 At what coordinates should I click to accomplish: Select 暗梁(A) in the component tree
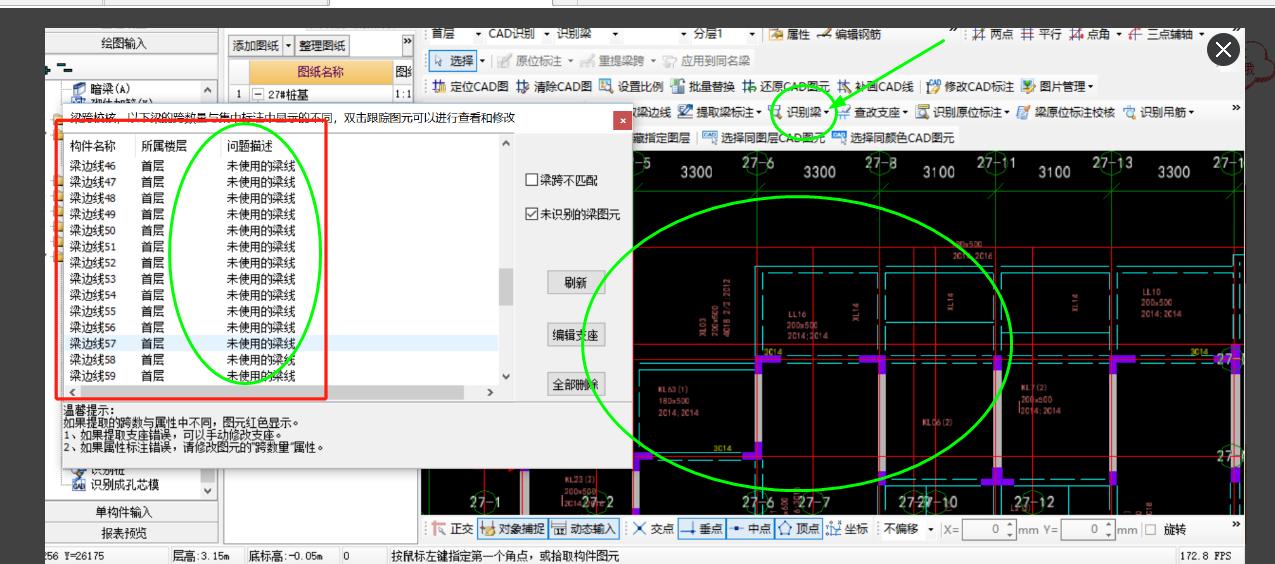(110, 89)
